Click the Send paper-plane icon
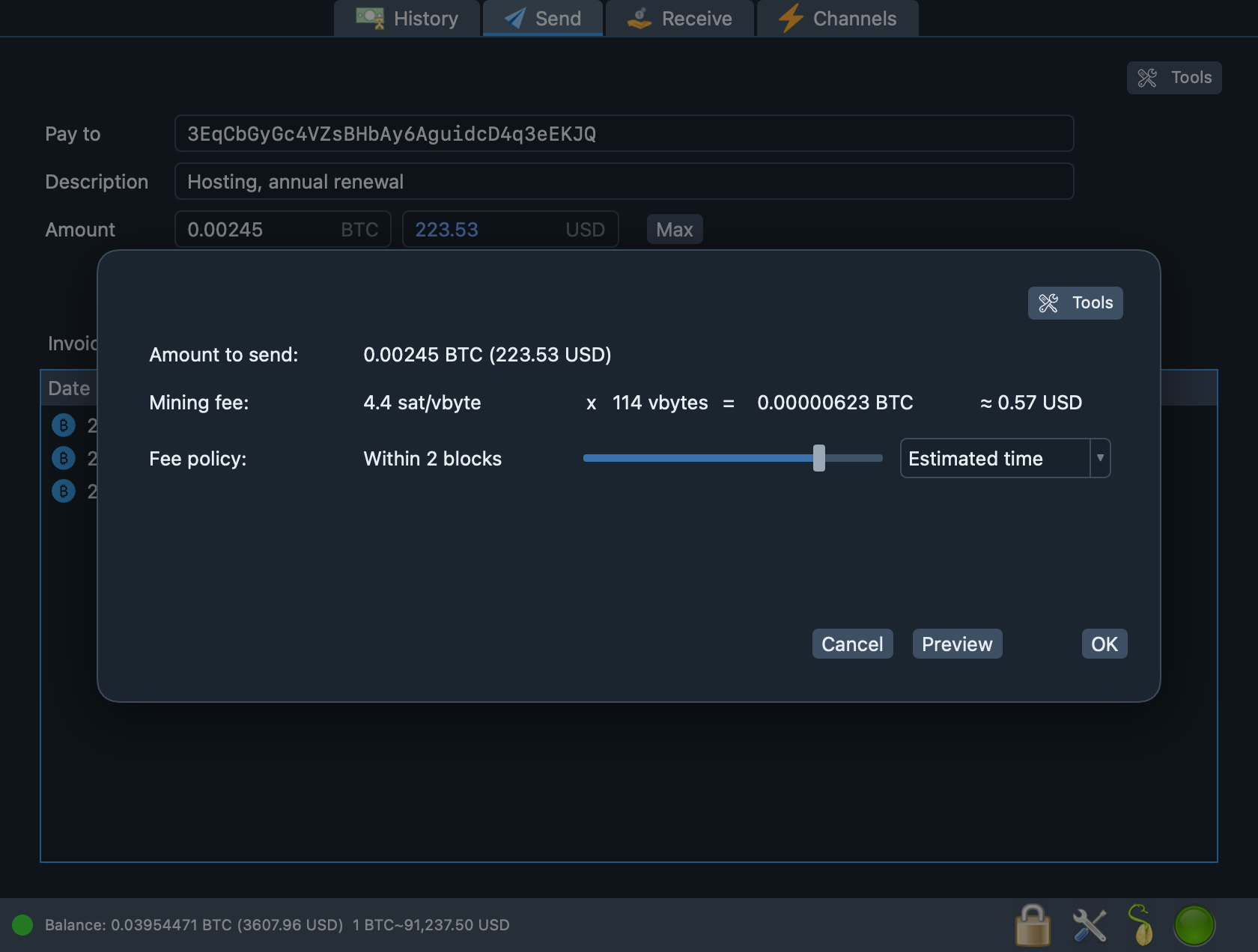This screenshot has width=1258, height=952. tap(515, 18)
